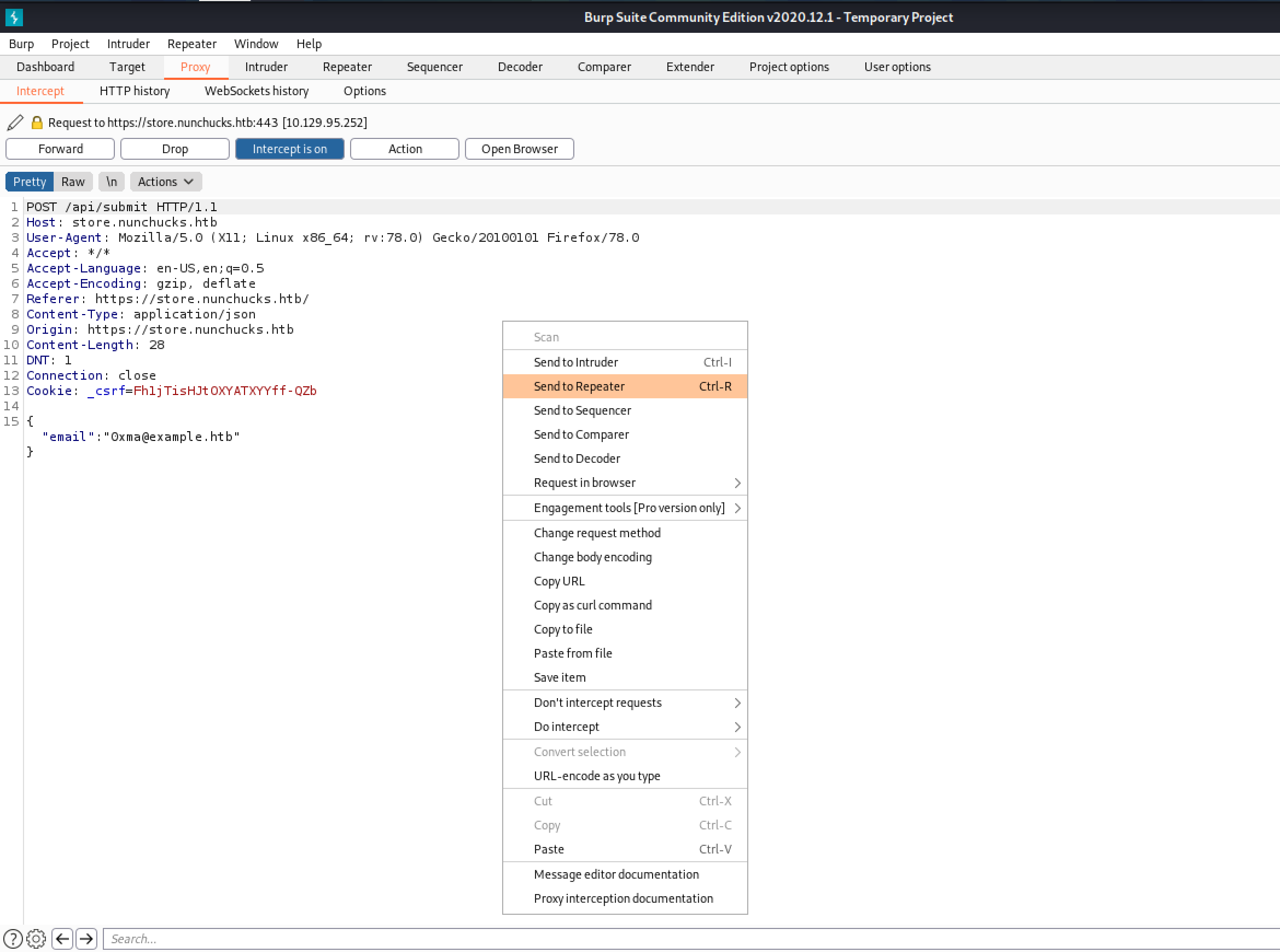The image size is (1280, 952).
Task: Open the help question mark icon
Action: click(13, 939)
